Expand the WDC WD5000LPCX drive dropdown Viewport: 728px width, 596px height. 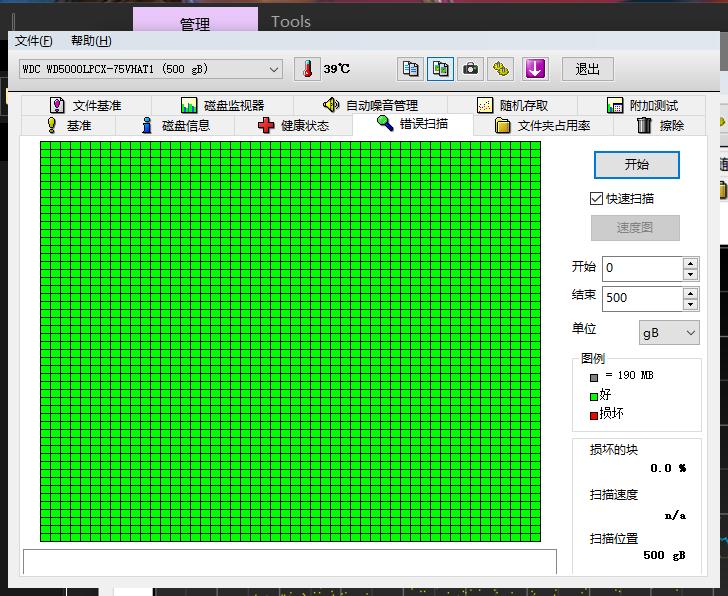(x=274, y=70)
